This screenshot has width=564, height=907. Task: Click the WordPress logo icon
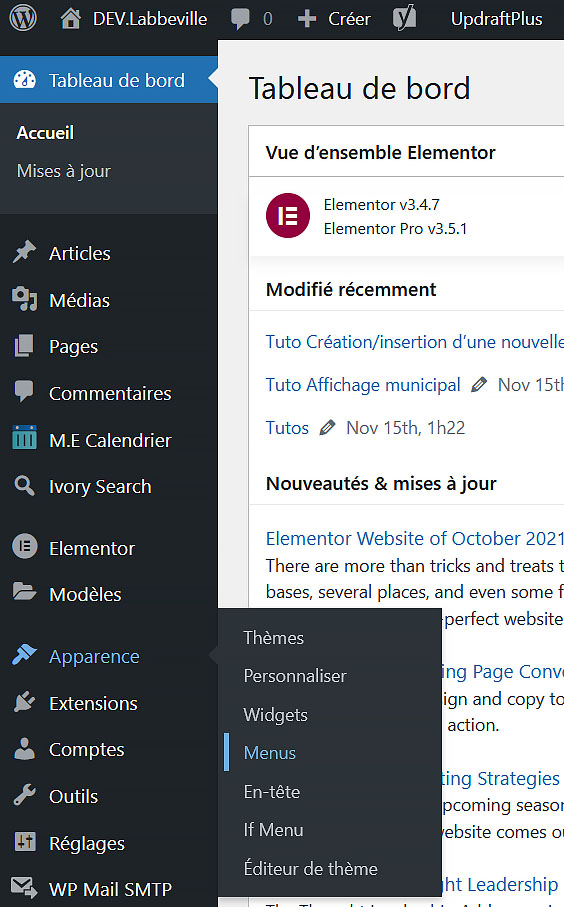coord(23,19)
